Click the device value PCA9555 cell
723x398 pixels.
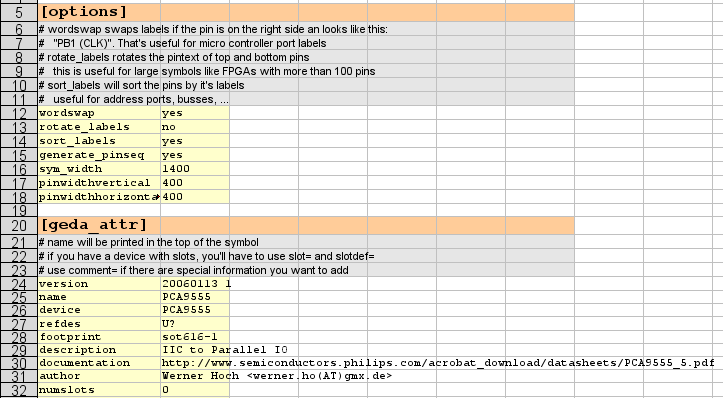pos(195,309)
